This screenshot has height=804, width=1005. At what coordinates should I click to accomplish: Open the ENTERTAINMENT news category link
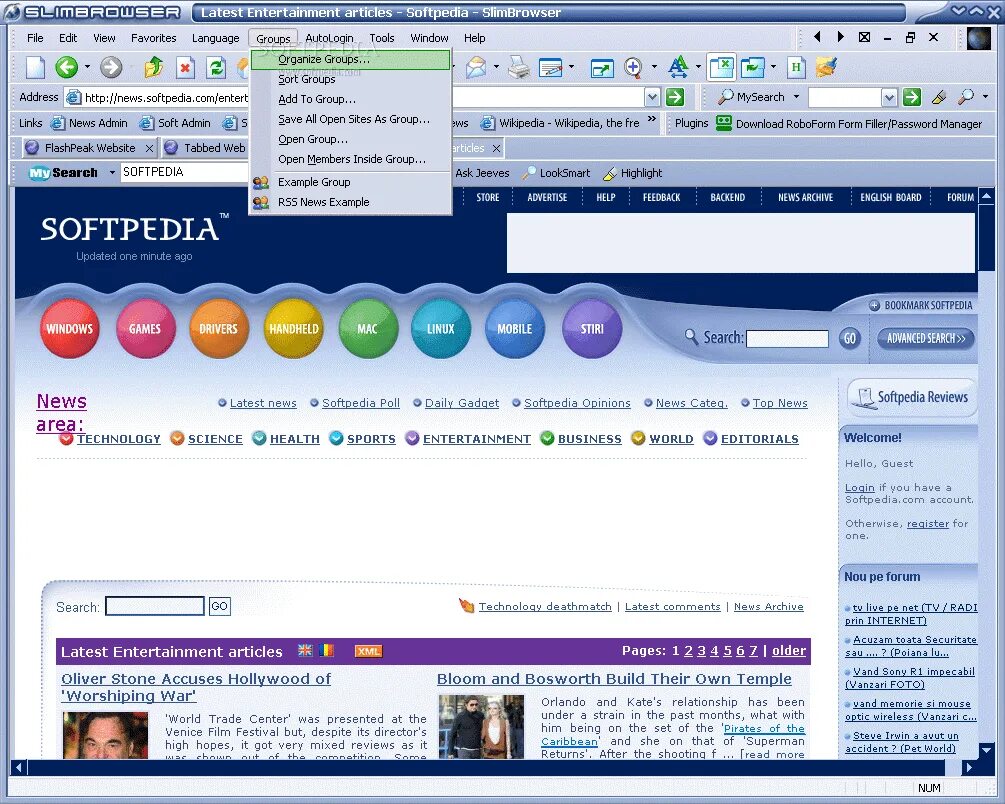point(476,439)
